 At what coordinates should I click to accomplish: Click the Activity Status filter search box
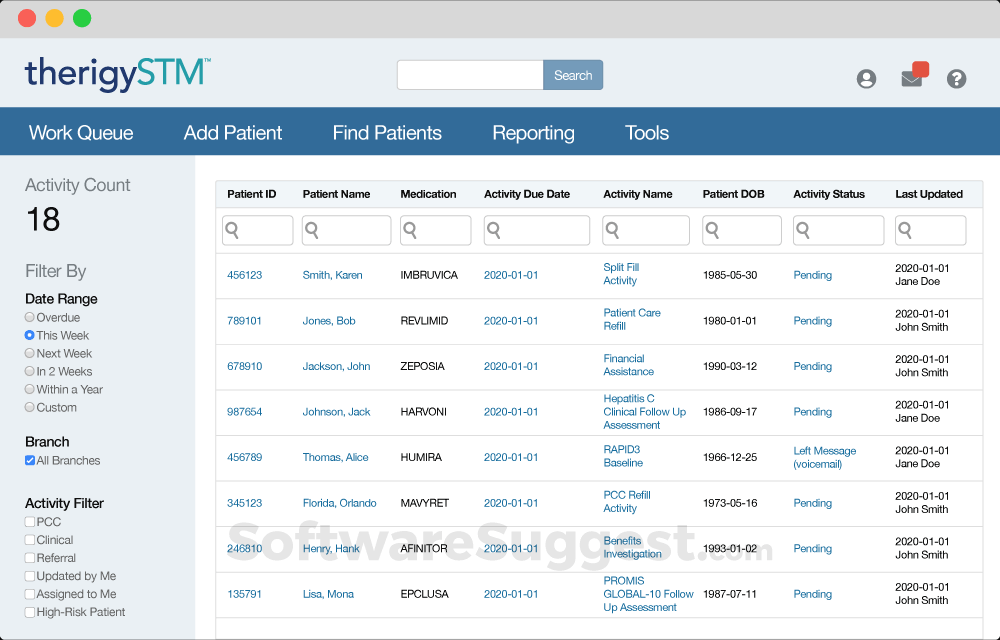click(838, 231)
